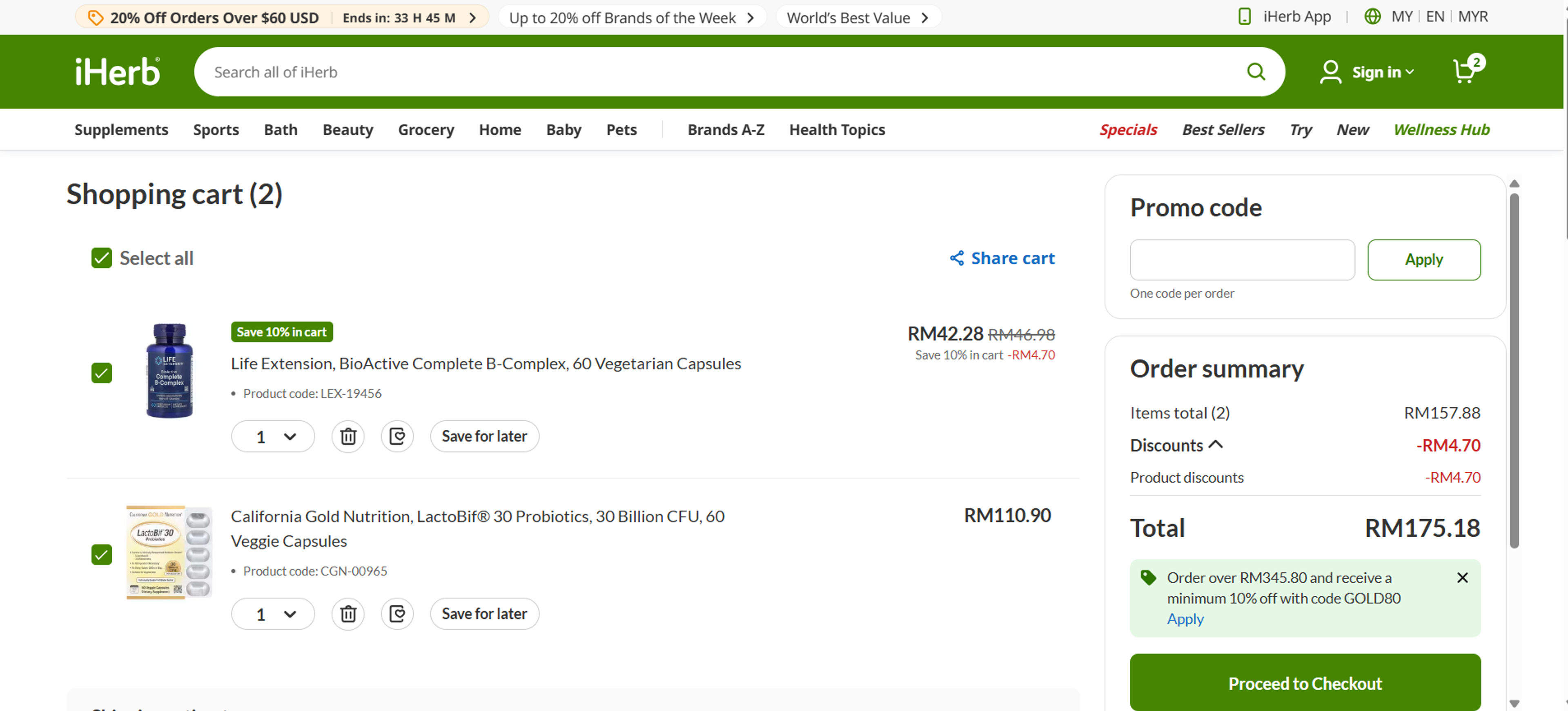Image resolution: width=1568 pixels, height=711 pixels.
Task: Open the 20% Off Orders promo arrow
Action: tap(473, 18)
